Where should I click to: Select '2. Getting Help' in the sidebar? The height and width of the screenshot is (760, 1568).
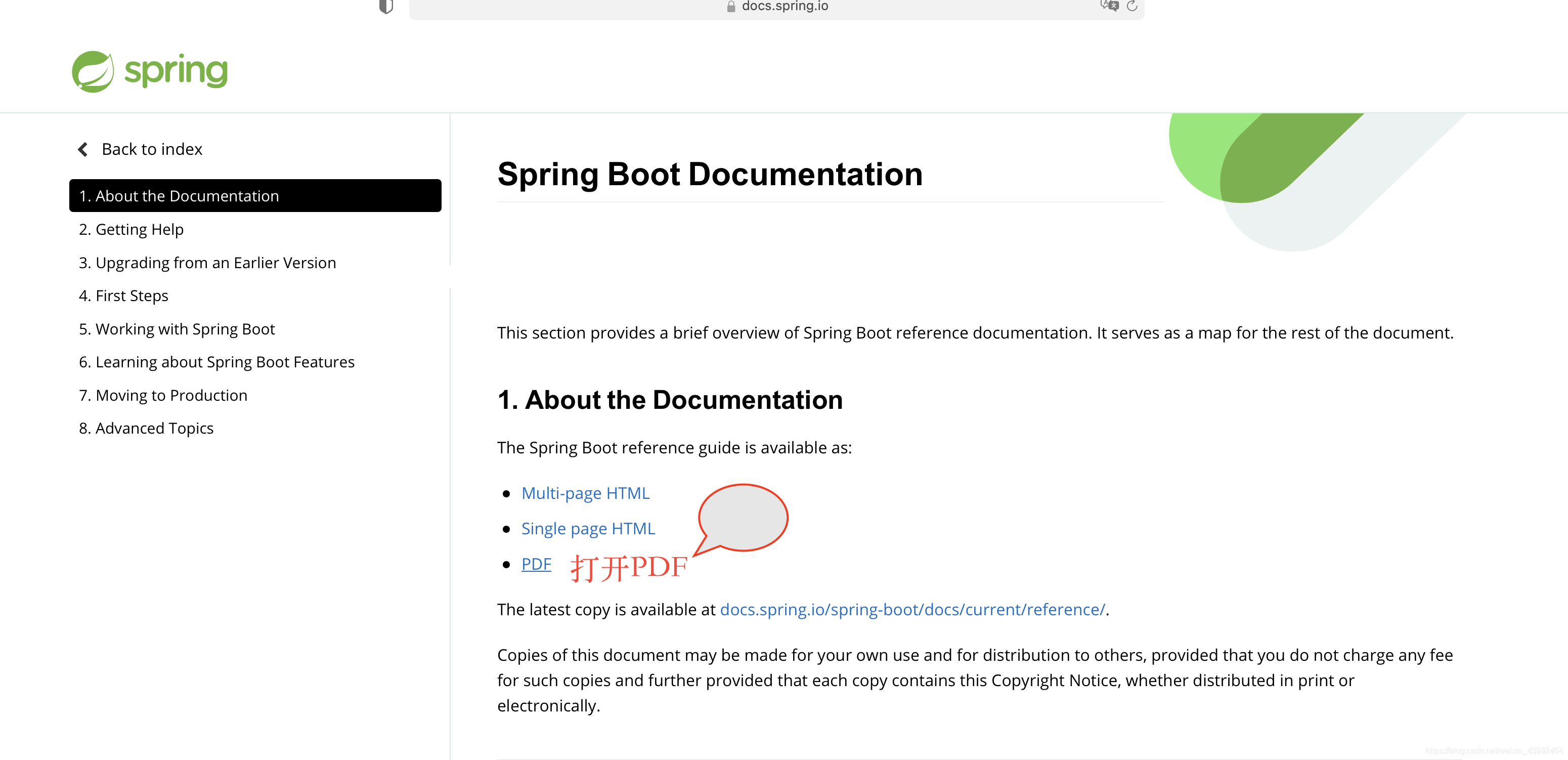pyautogui.click(x=131, y=229)
